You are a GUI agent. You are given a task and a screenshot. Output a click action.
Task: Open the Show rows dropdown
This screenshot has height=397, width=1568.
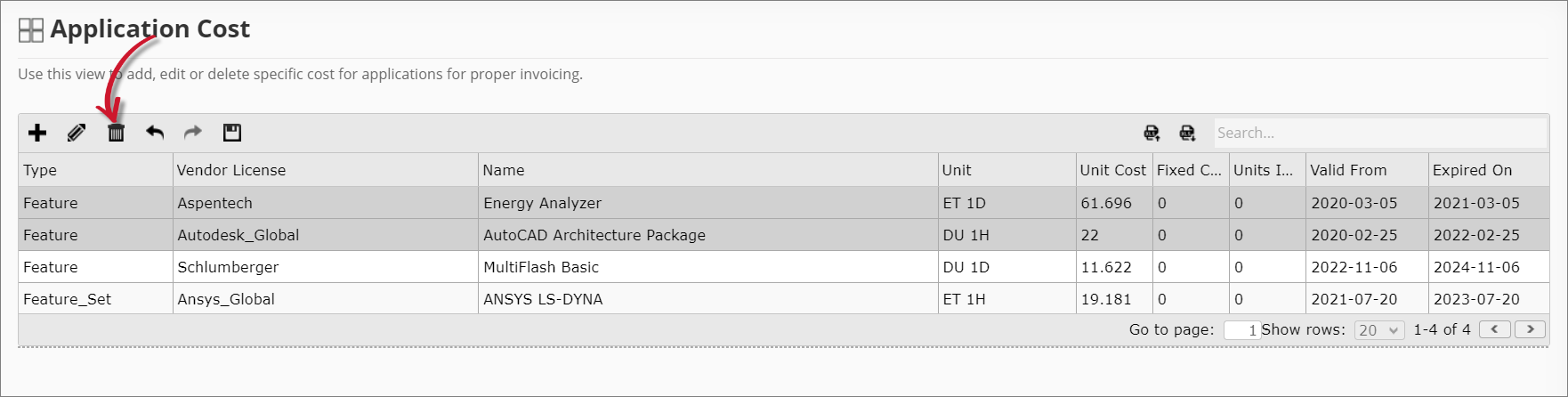pos(1379,330)
